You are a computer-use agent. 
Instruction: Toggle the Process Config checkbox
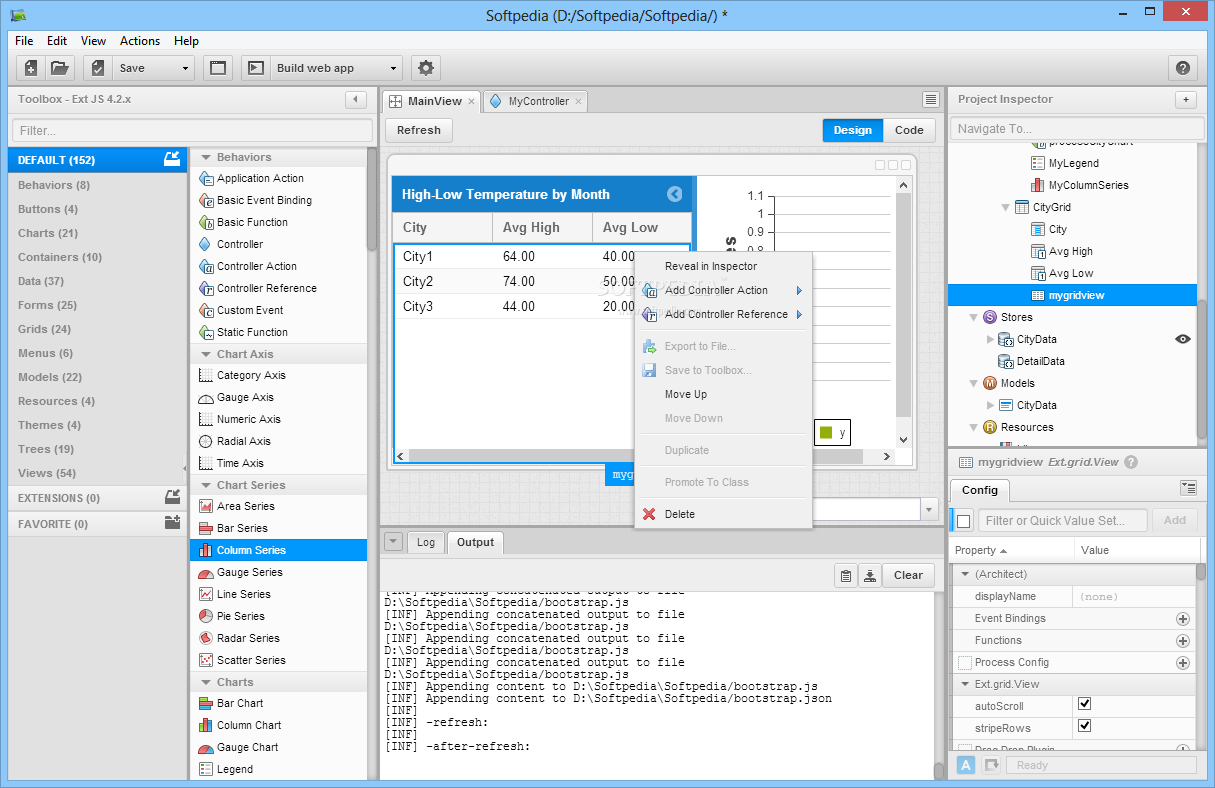[965, 662]
